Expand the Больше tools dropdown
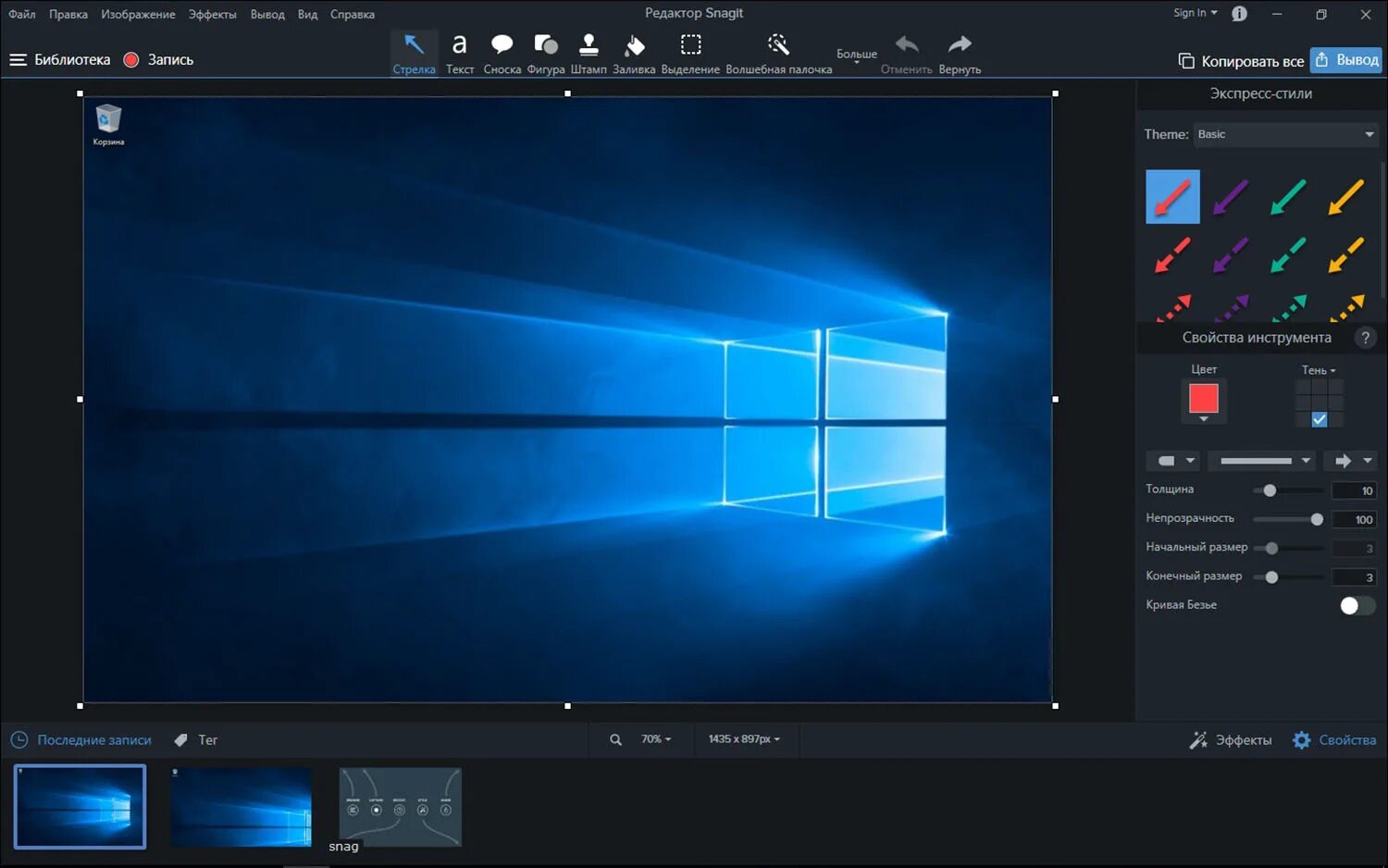The height and width of the screenshot is (868, 1388). click(857, 56)
